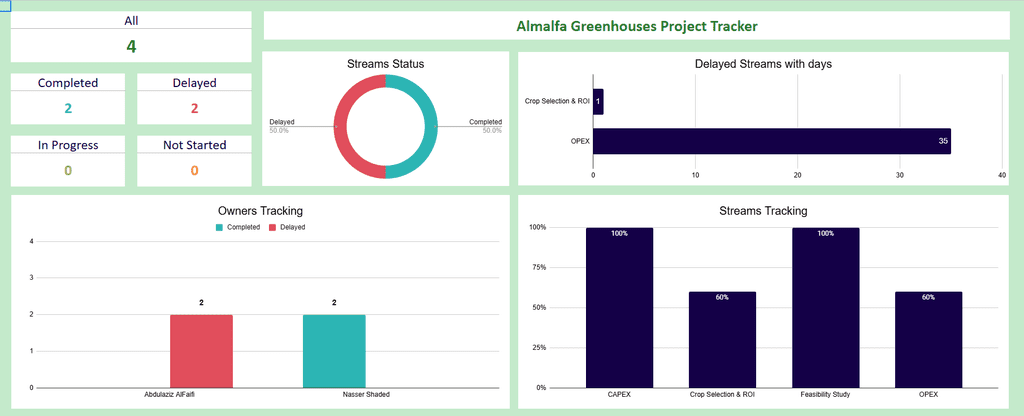Screen dimensions: 1024x416
Task: Click the 'Abdulaziz AlFaifi' axis label
Action: (x=168, y=395)
